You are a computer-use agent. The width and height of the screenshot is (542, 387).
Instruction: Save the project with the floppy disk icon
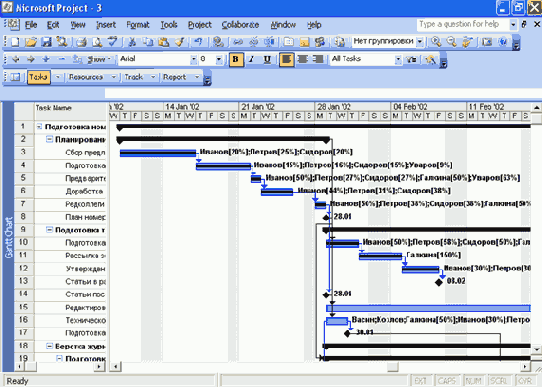(x=46, y=42)
